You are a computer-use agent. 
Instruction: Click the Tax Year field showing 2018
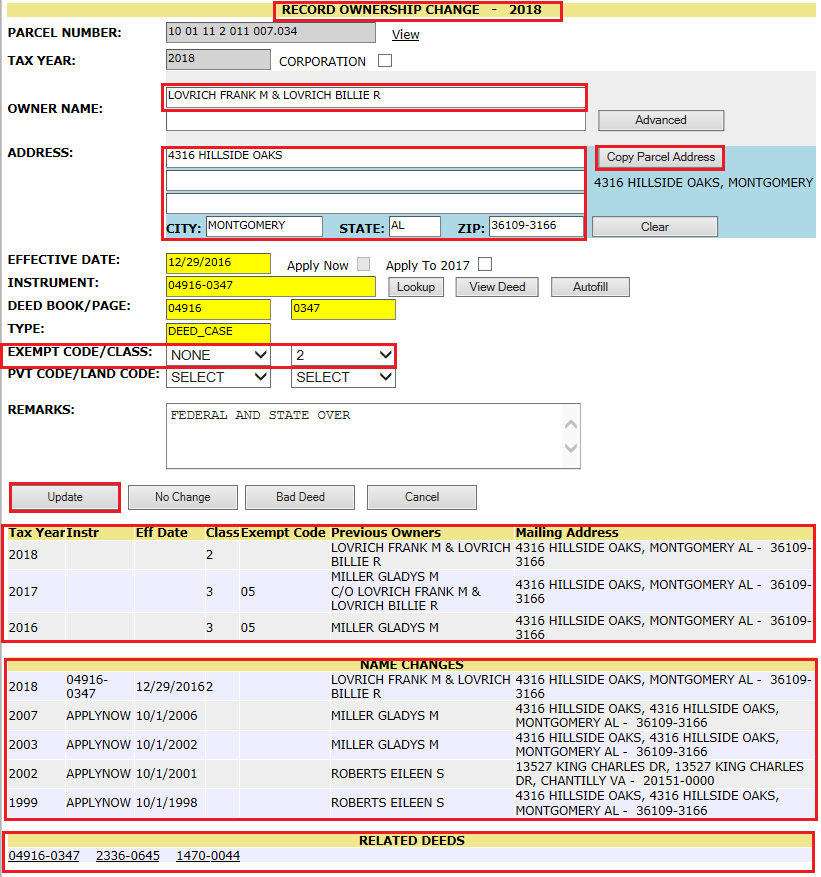[218, 59]
